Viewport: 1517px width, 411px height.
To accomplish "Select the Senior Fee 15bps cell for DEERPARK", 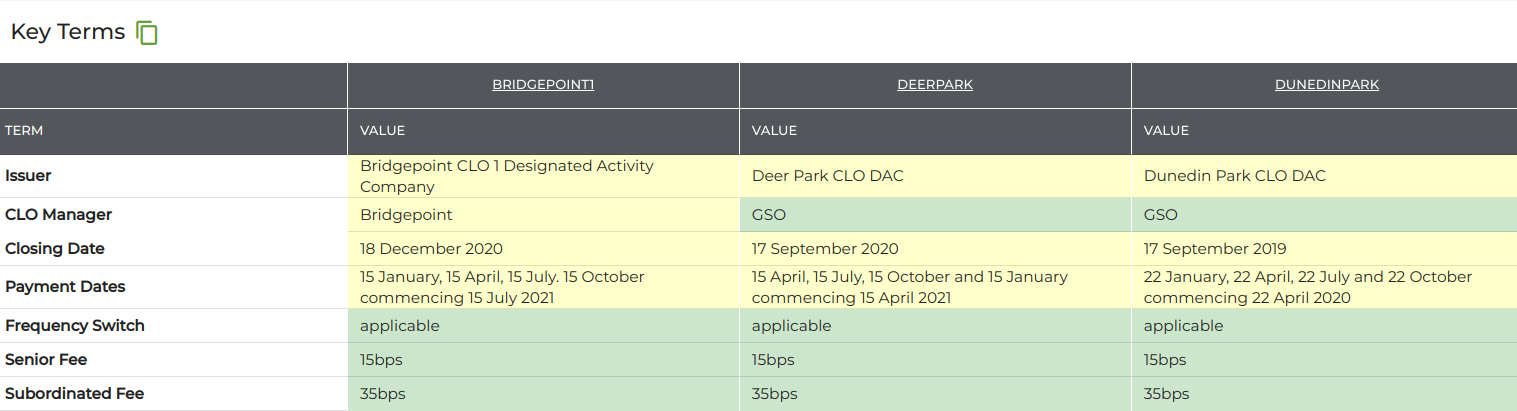I will click(x=936, y=360).
